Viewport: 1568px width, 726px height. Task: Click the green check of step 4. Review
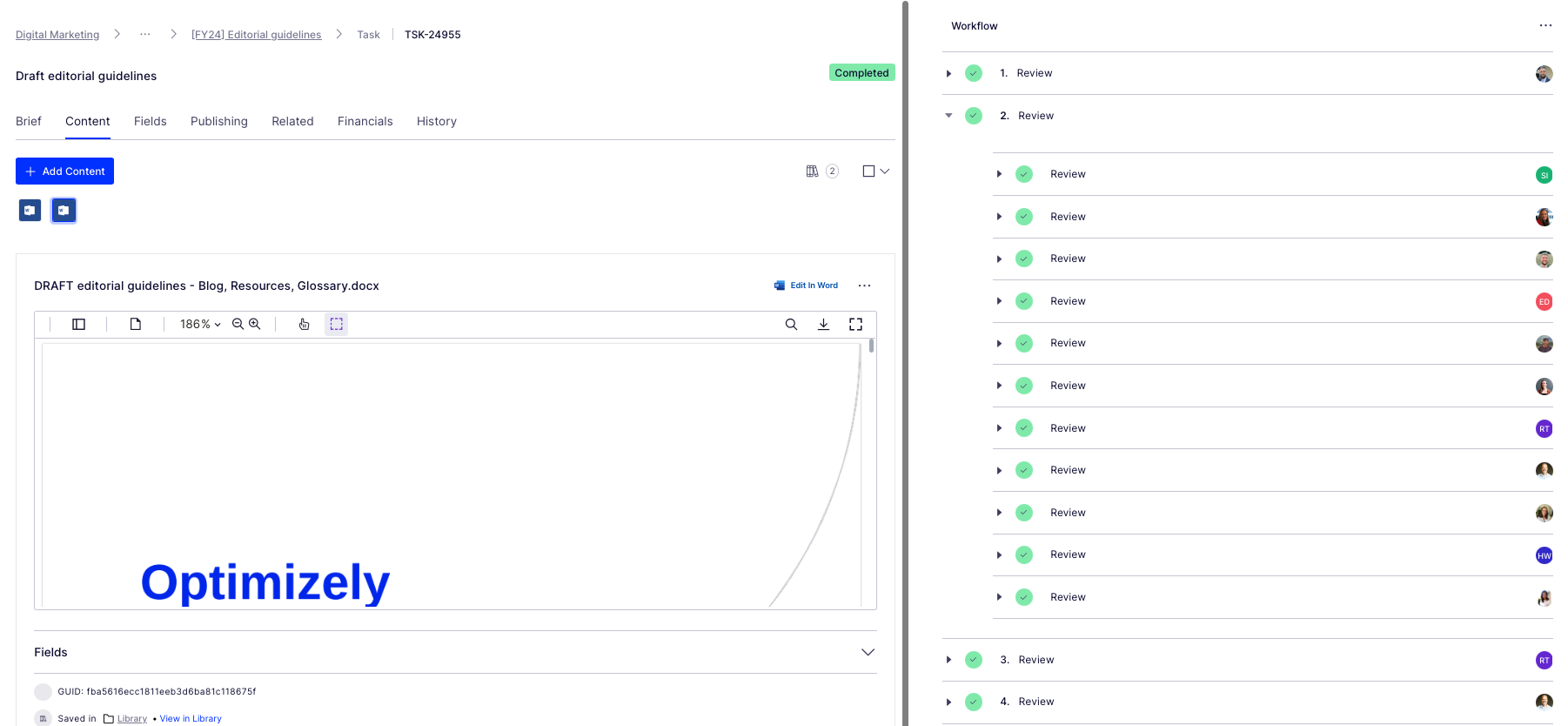click(974, 702)
